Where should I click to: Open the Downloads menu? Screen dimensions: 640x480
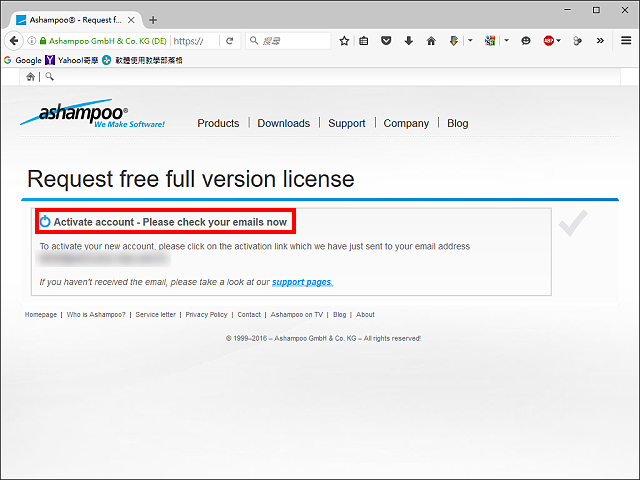[284, 123]
